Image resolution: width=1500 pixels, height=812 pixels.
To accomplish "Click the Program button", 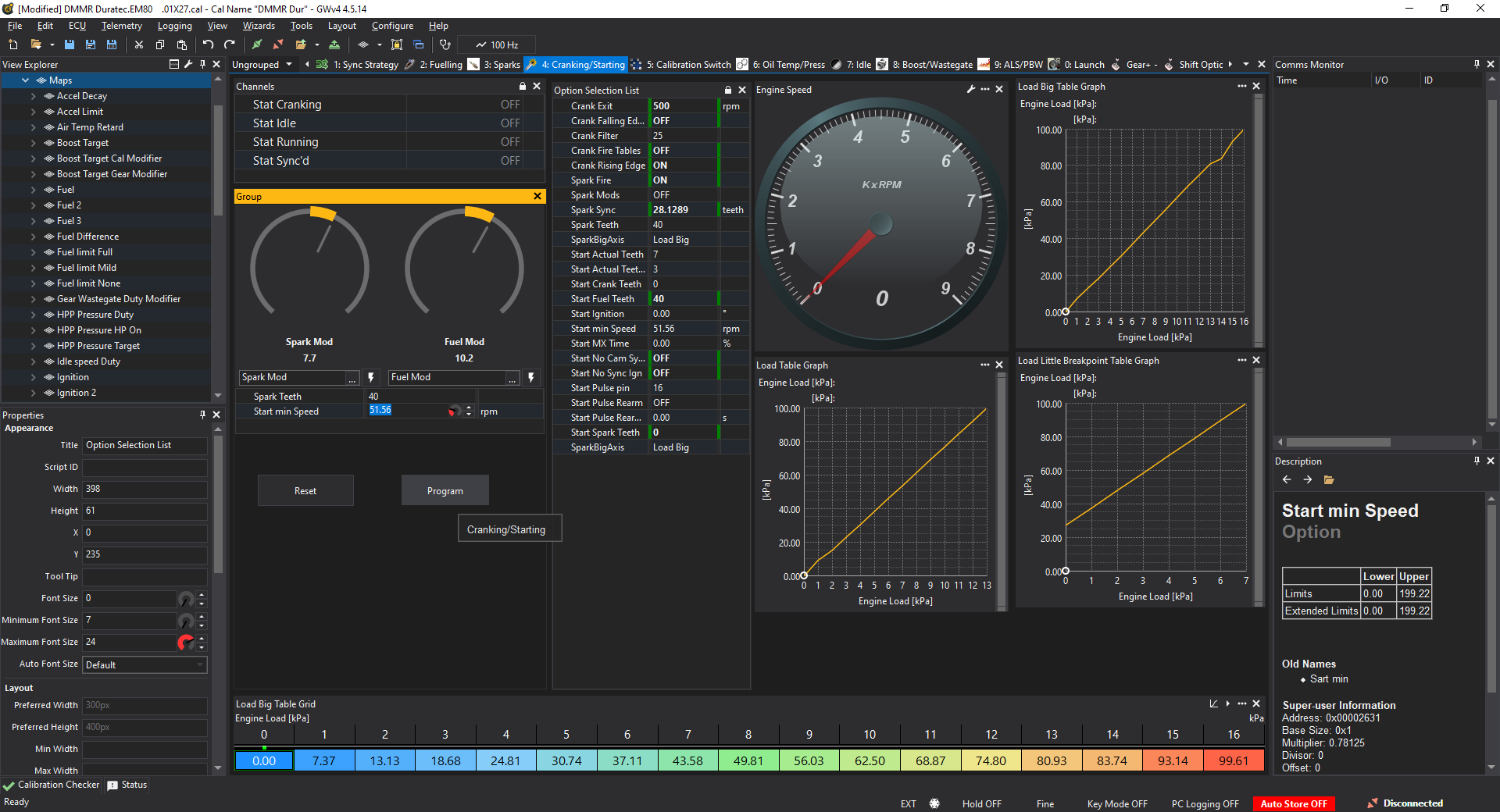I will (445, 491).
